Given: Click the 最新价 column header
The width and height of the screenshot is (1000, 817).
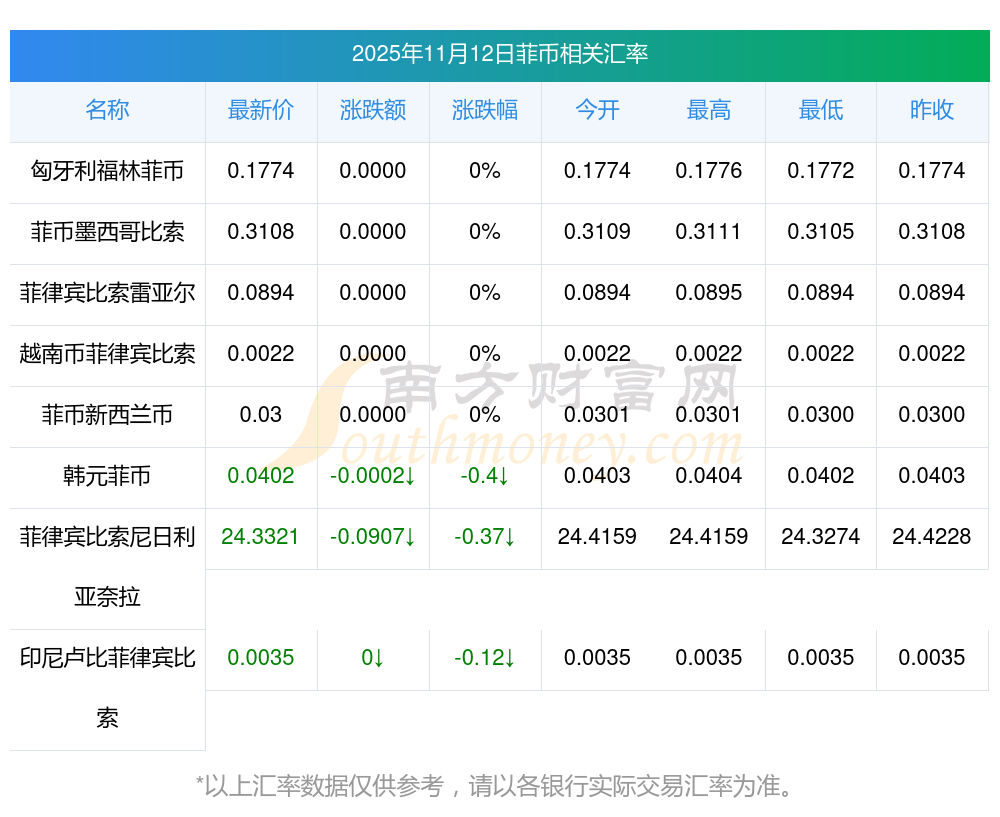Looking at the screenshot, I should pos(261,111).
